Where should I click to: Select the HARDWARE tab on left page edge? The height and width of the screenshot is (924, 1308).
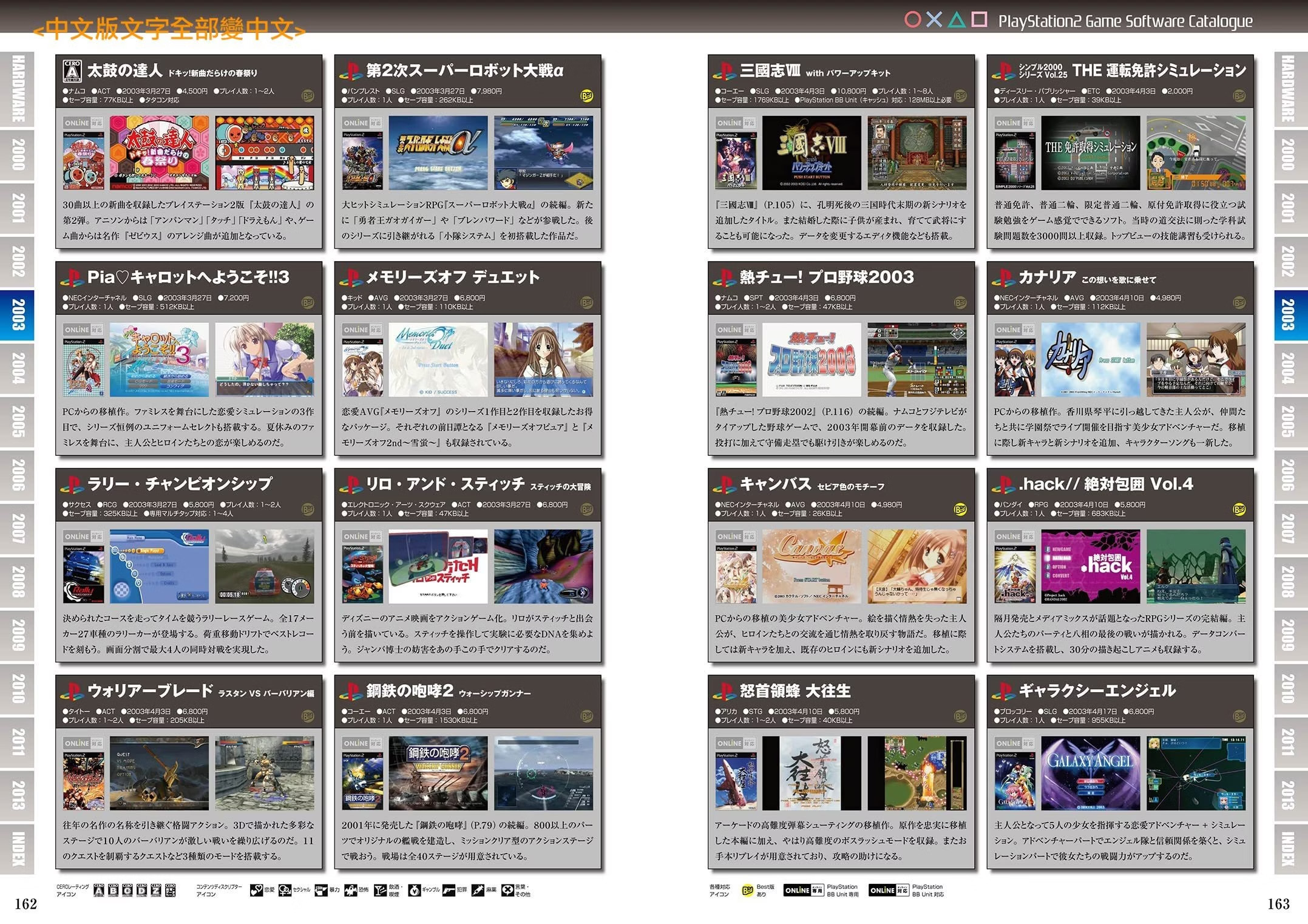[18, 88]
